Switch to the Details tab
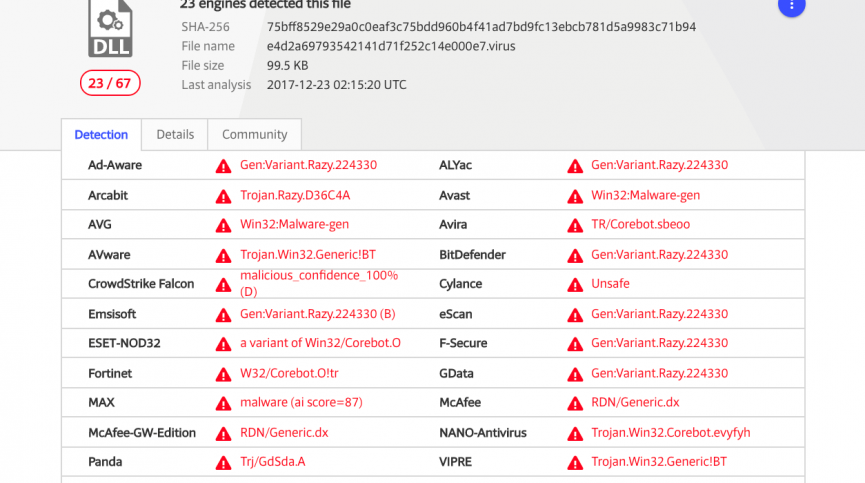Screen dimensions: 865x483 click(x=175, y=135)
